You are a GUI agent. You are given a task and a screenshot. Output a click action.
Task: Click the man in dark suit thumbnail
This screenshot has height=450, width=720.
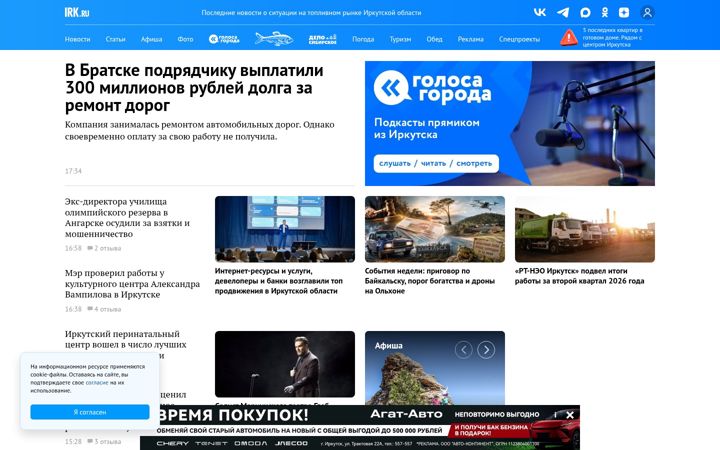click(x=285, y=364)
